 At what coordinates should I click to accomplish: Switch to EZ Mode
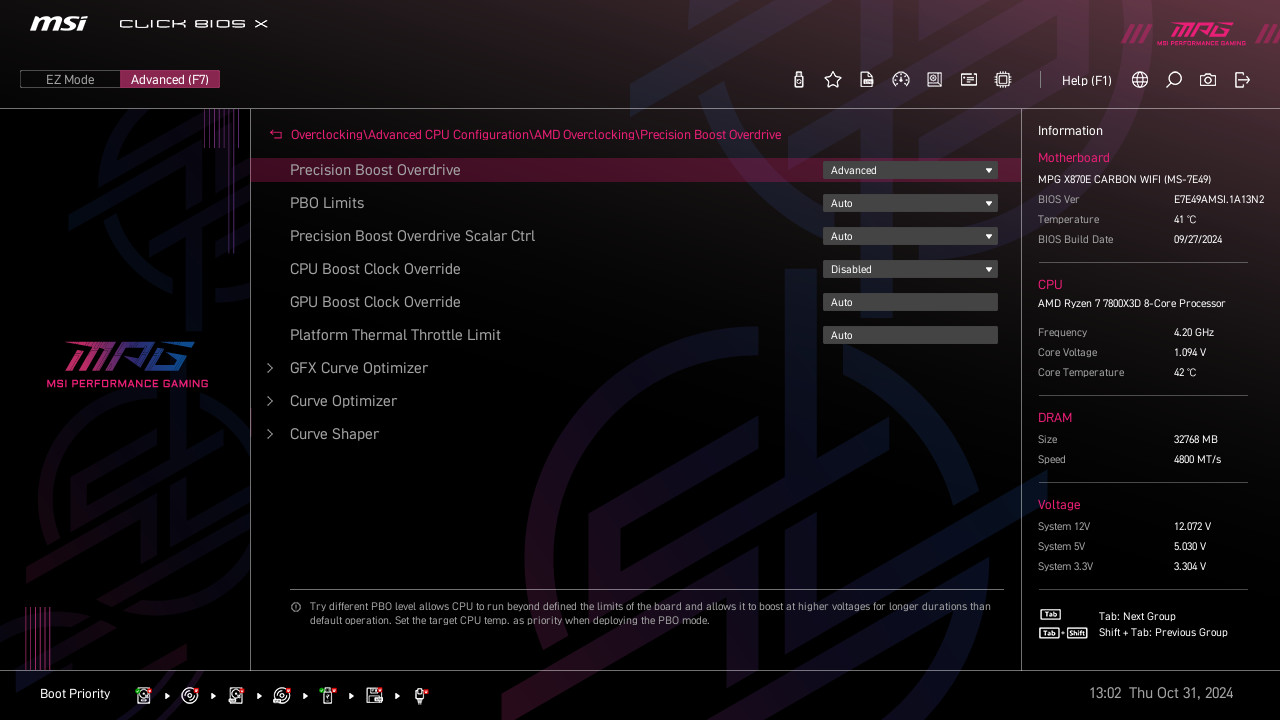pos(70,79)
